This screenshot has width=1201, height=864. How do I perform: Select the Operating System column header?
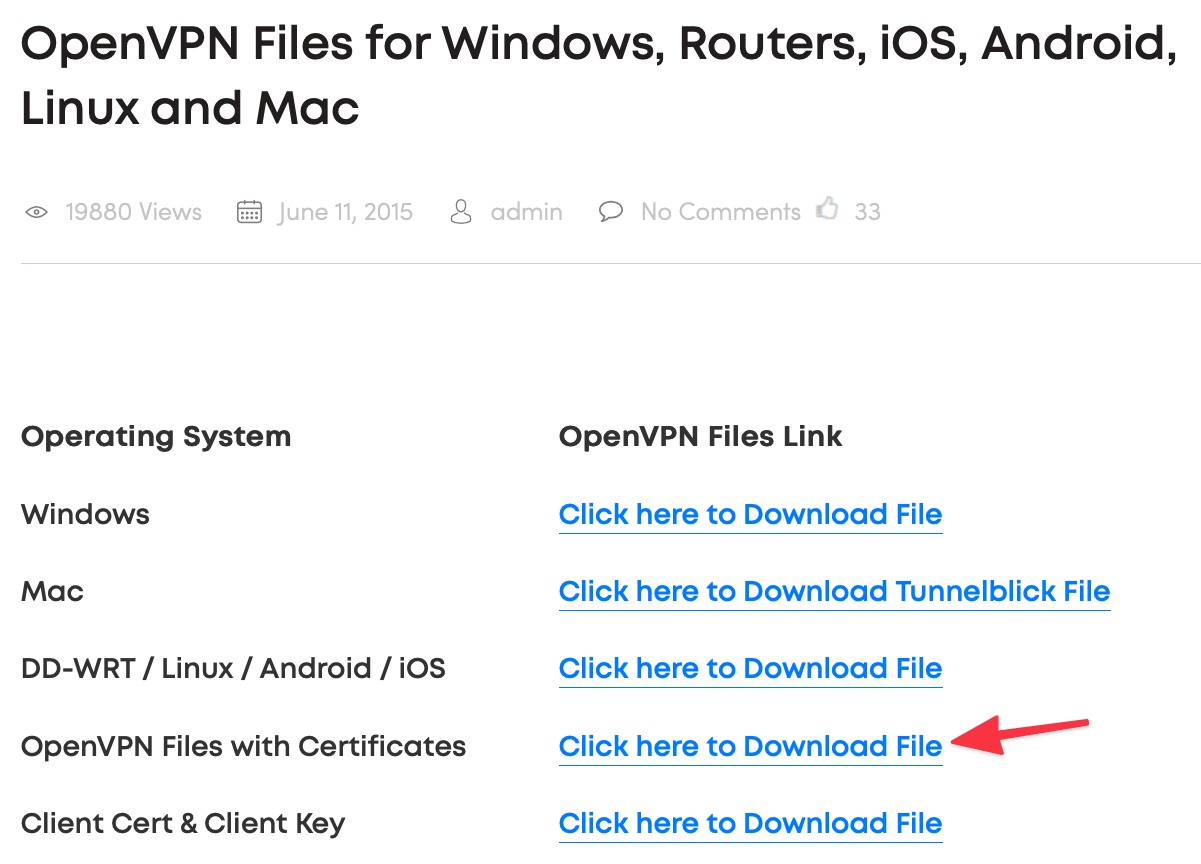click(156, 437)
